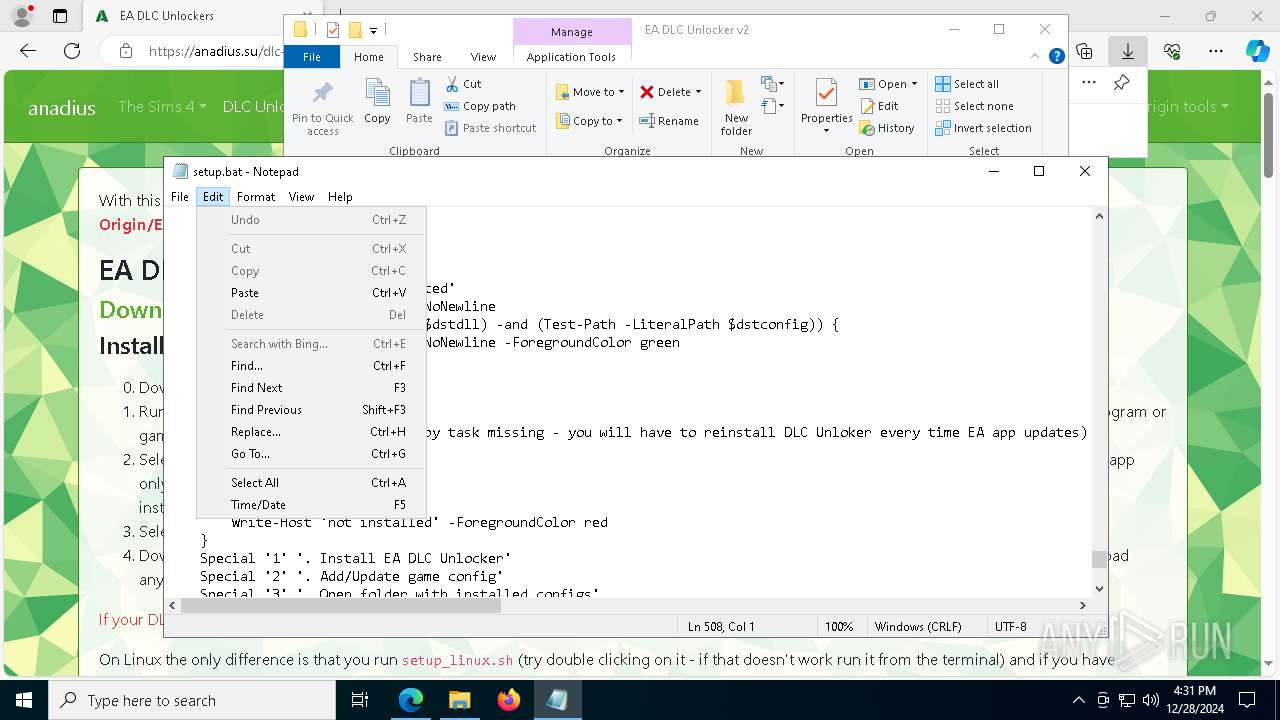Click the EA DLC Unlockers browser tab
1280x720 pixels.
(180, 16)
